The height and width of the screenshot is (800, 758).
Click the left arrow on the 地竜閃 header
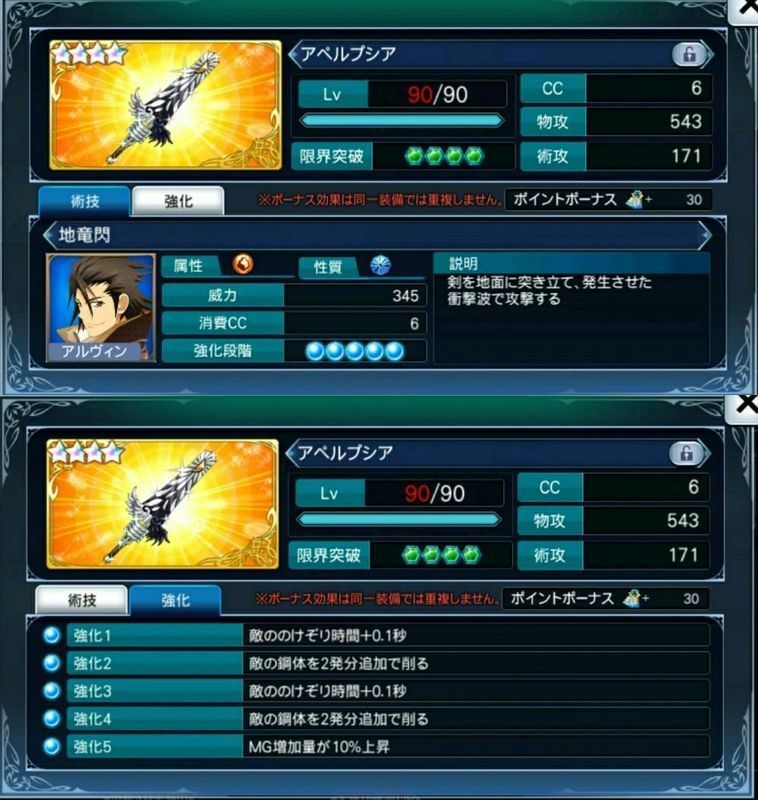point(49,235)
